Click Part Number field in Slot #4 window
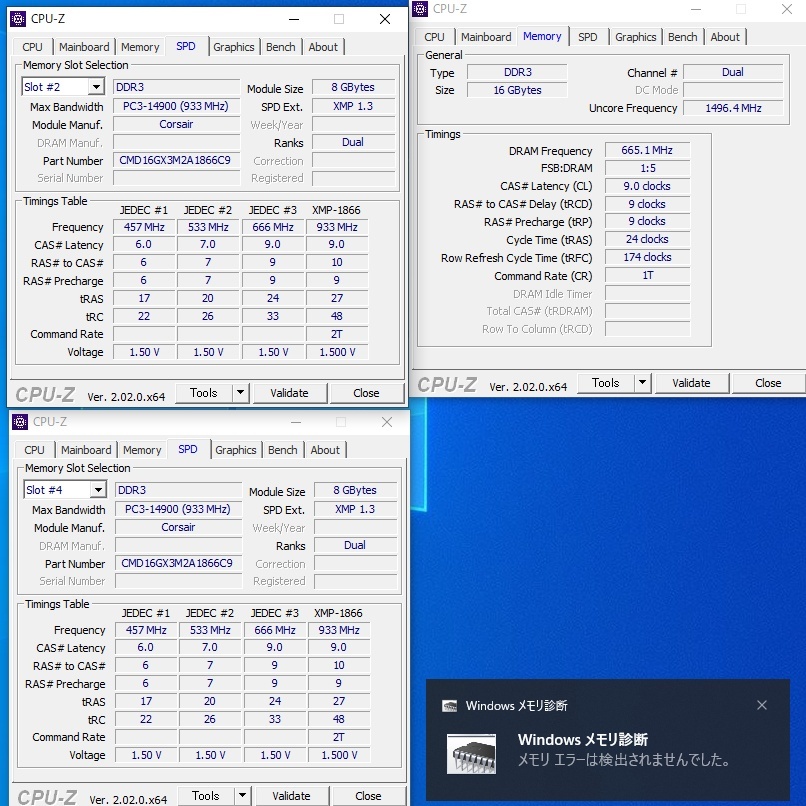The height and width of the screenshot is (806, 806). pos(178,563)
